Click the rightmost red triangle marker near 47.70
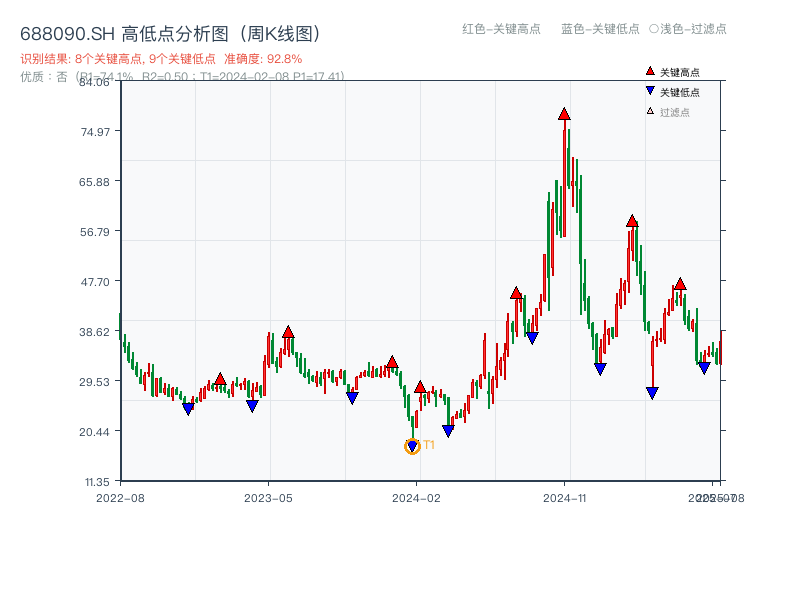The height and width of the screenshot is (600, 800). 678,284
